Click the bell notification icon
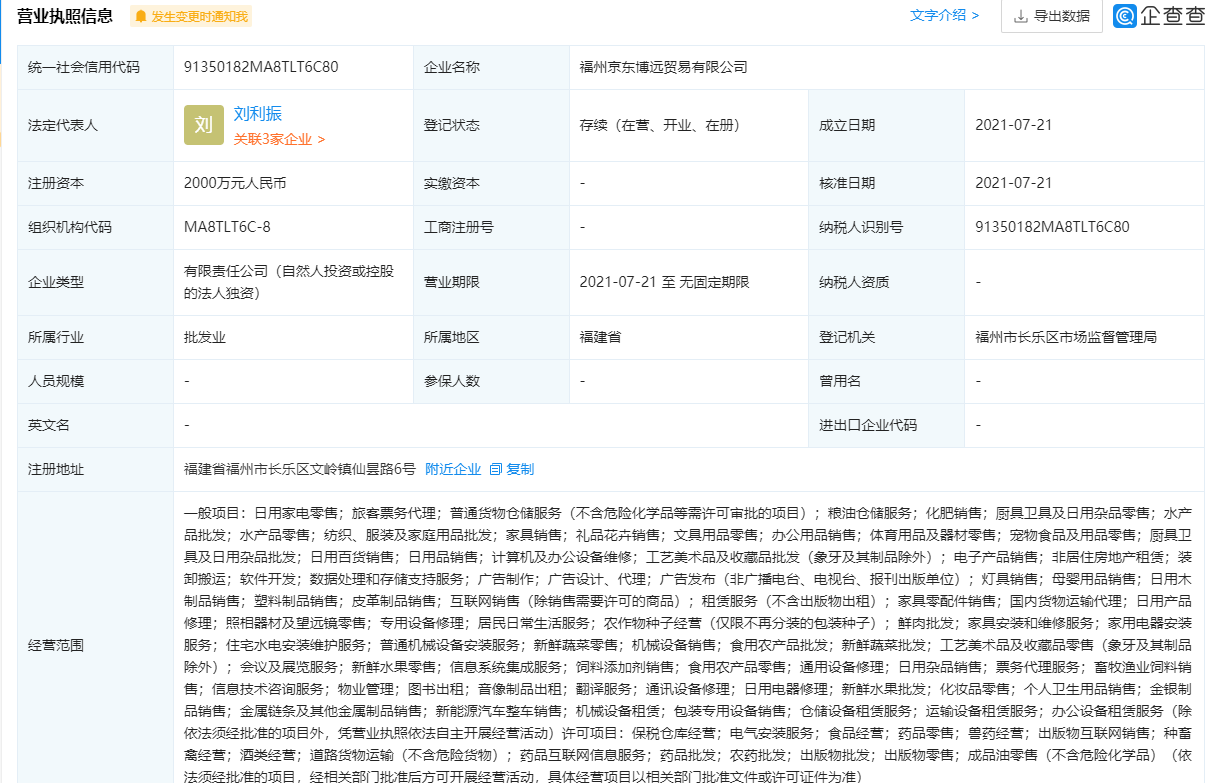 141,16
